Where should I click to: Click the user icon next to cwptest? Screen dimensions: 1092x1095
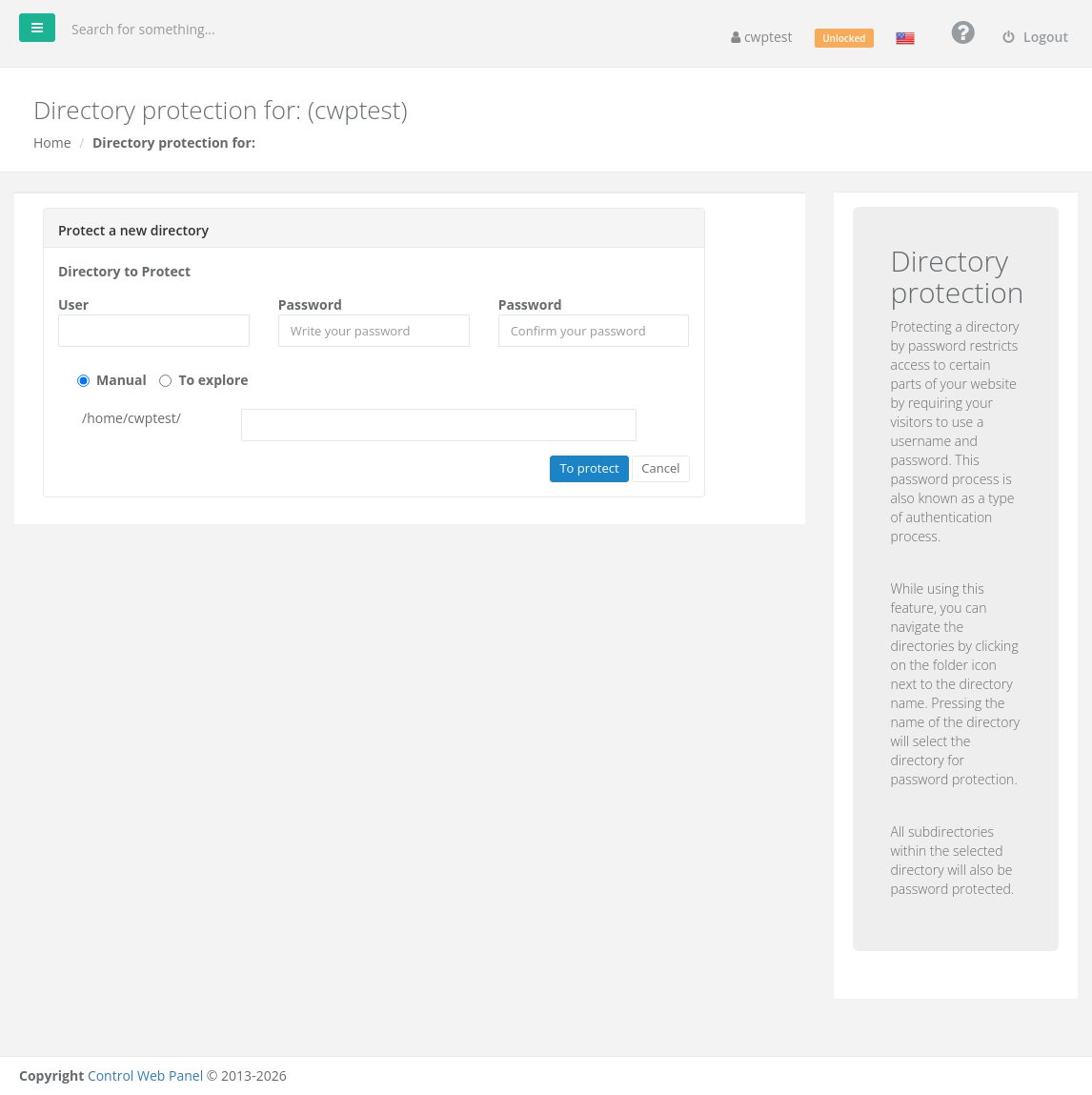coord(736,38)
